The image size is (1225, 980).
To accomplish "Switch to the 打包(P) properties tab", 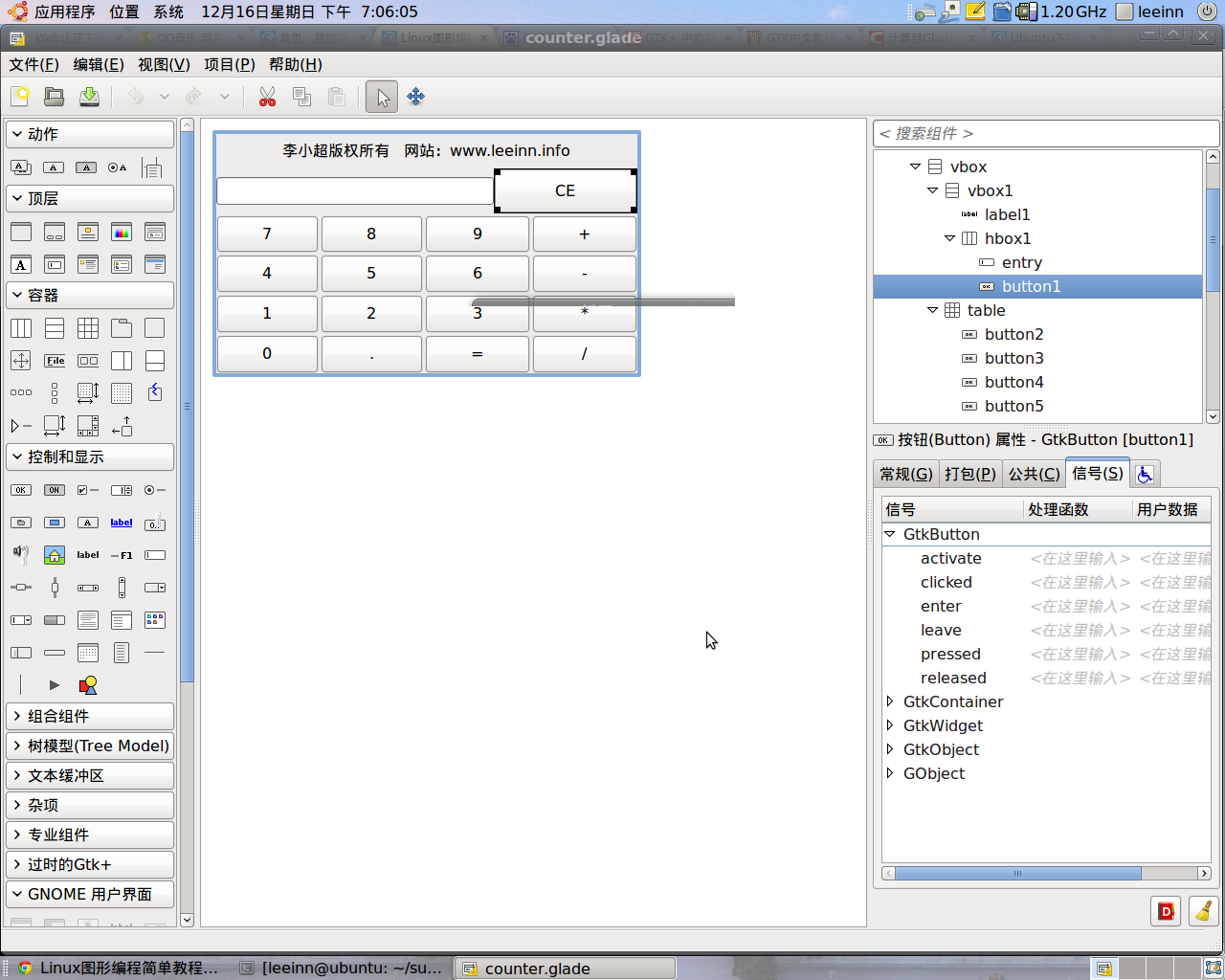I will click(x=970, y=474).
